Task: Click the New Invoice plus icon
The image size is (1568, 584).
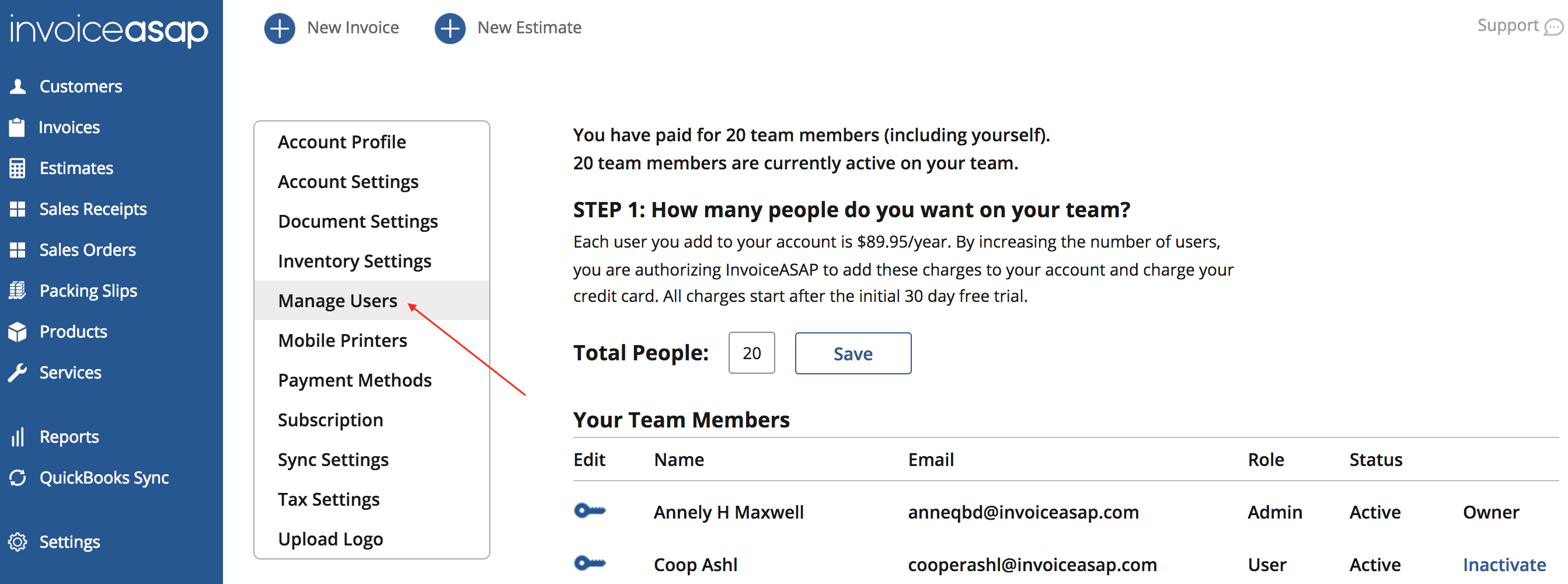Action: [x=280, y=28]
